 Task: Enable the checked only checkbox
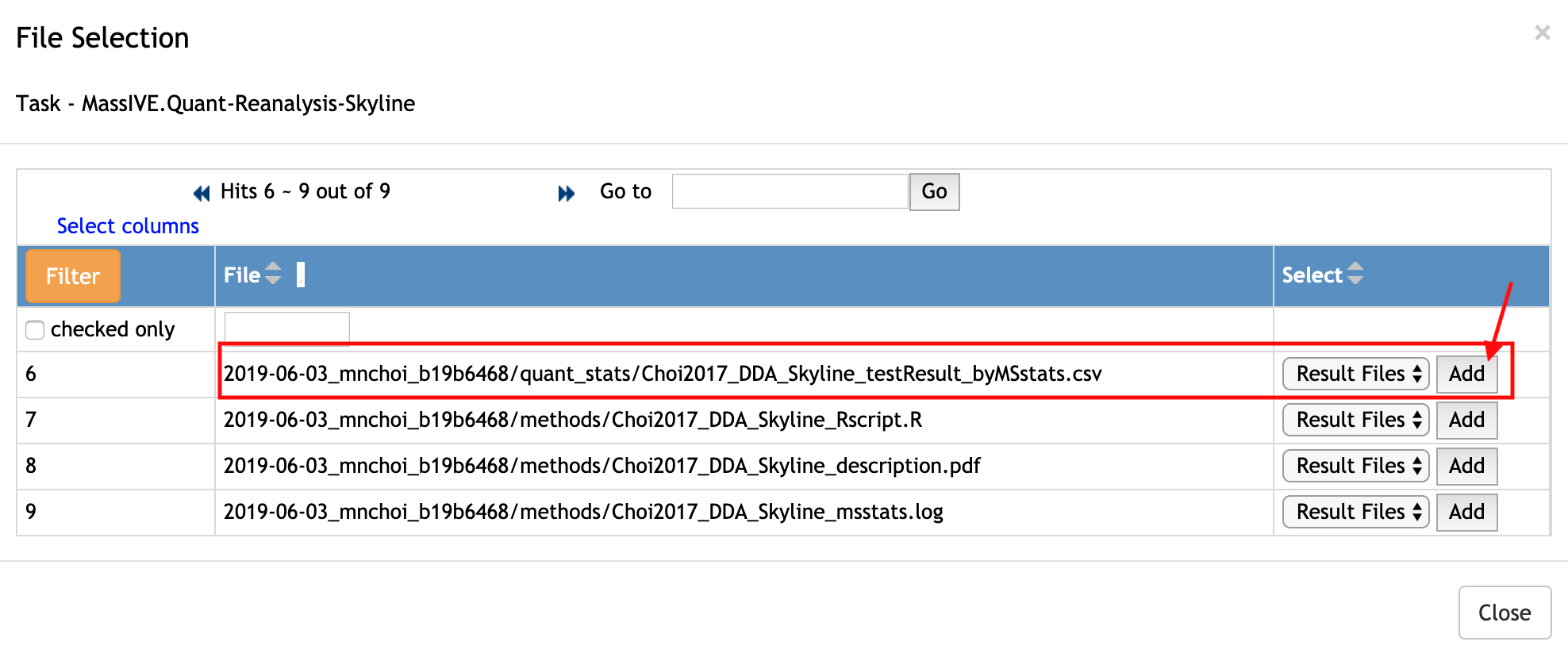[x=35, y=330]
